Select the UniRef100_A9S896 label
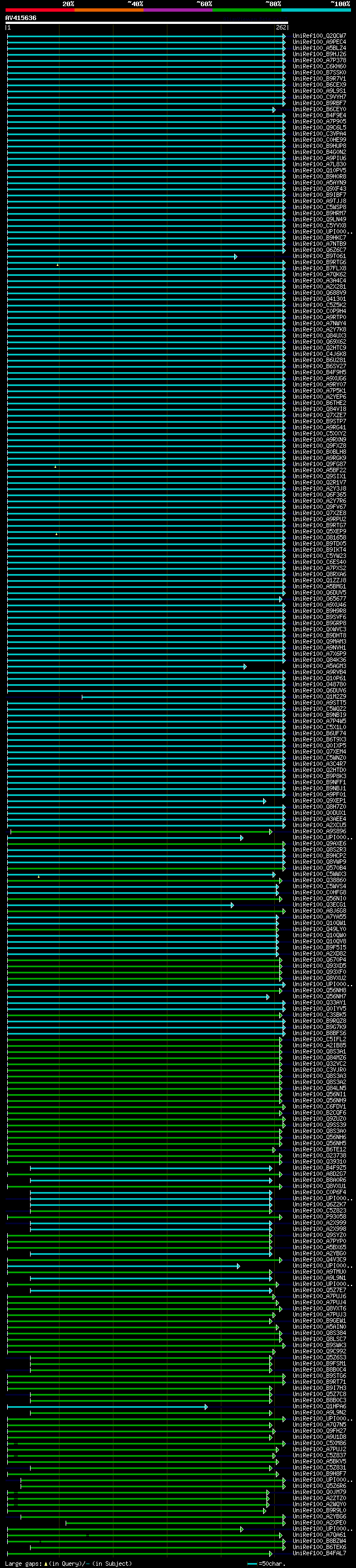356x1568 pixels. pos(319,831)
